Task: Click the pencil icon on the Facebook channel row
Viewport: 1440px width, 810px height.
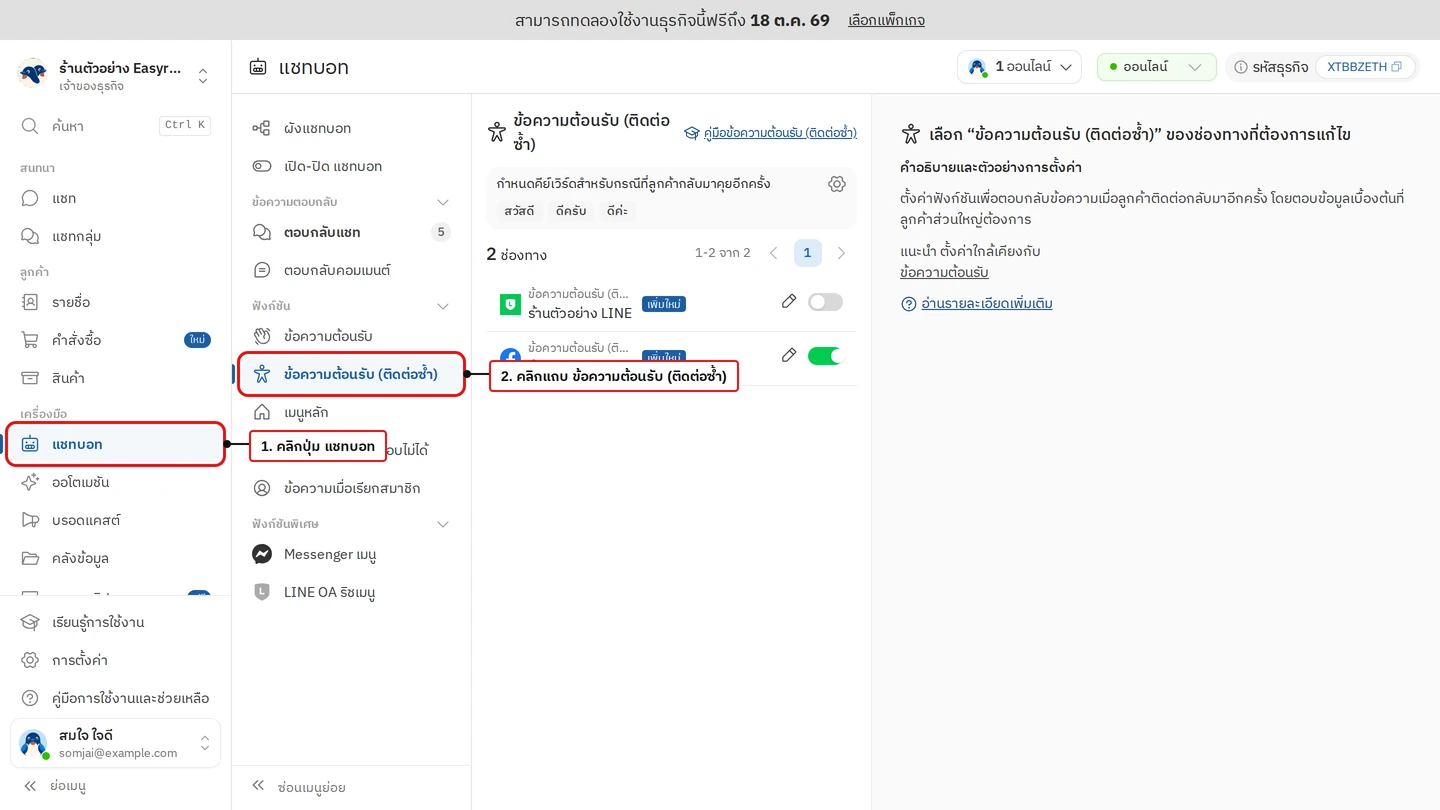Action: coord(789,355)
